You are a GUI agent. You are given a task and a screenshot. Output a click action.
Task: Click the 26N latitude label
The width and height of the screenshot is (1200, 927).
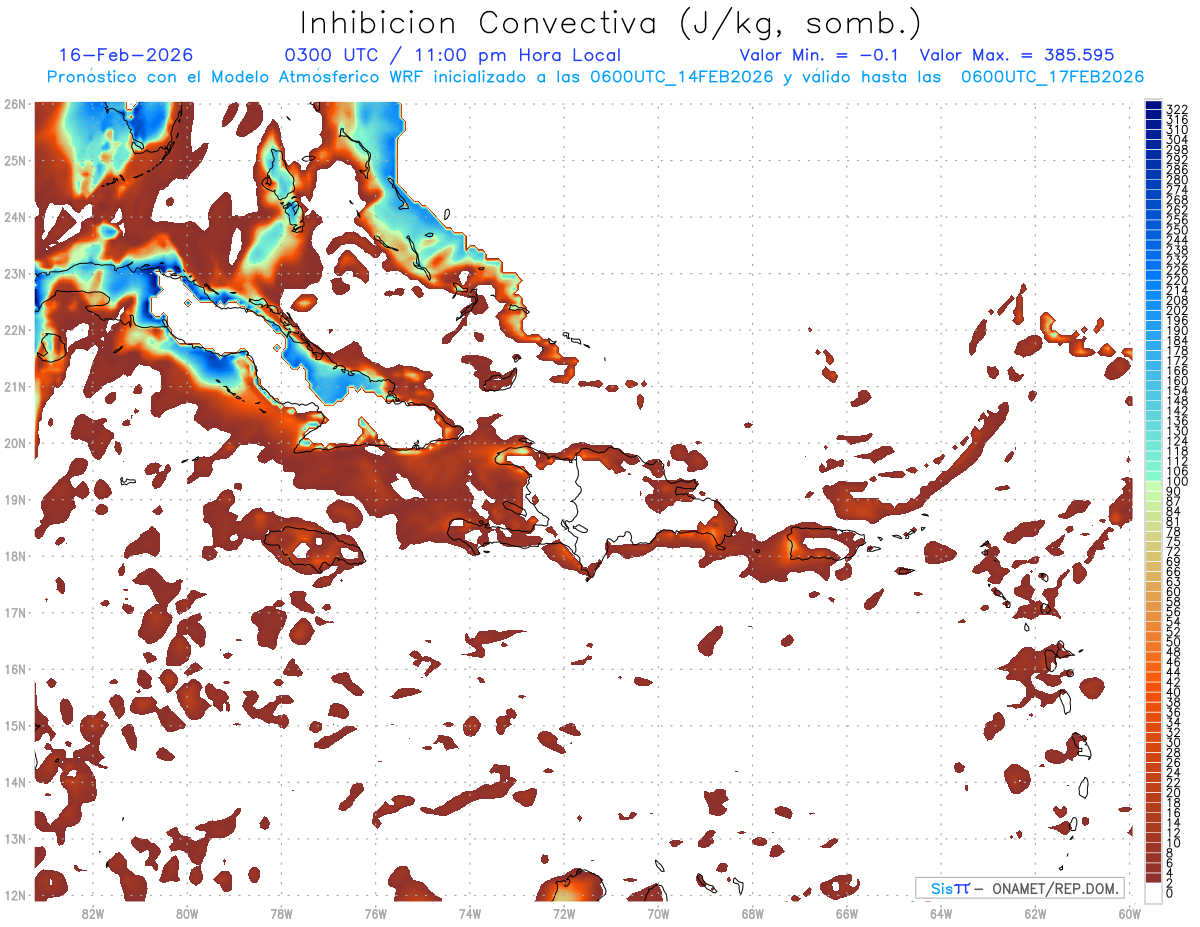point(15,104)
